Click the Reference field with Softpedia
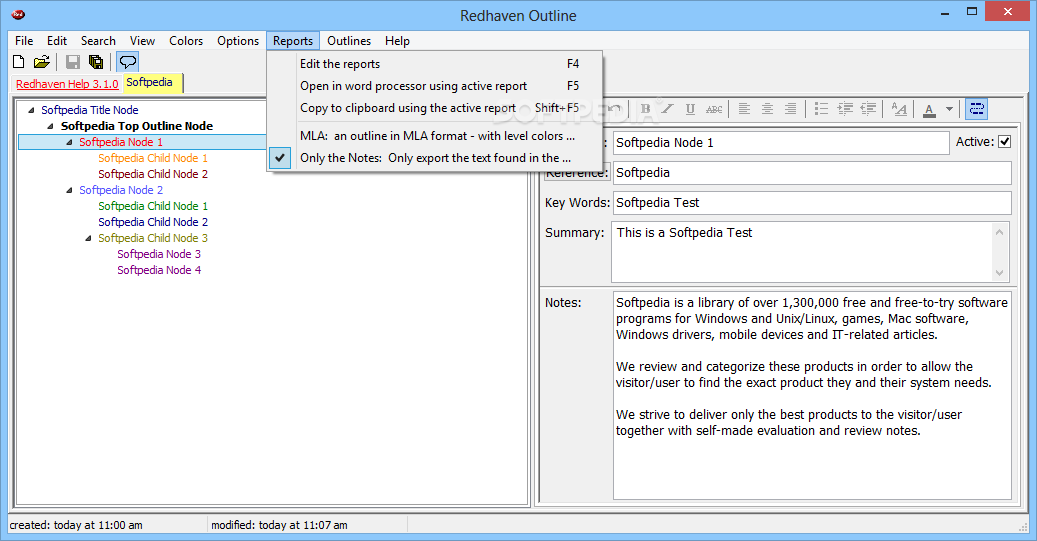 812,173
